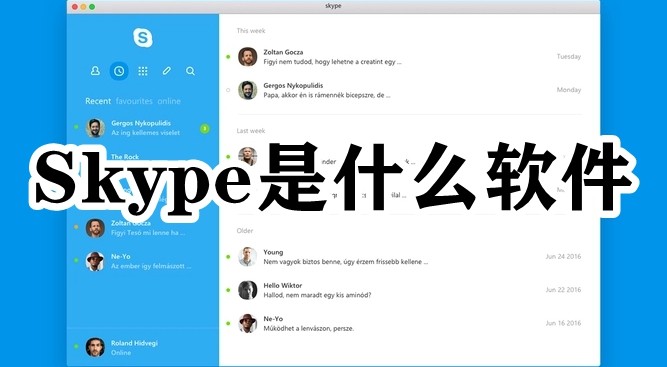667x367 pixels.
Task: Open Gergos Nykopulidis Monday conversation
Action: [409, 90]
